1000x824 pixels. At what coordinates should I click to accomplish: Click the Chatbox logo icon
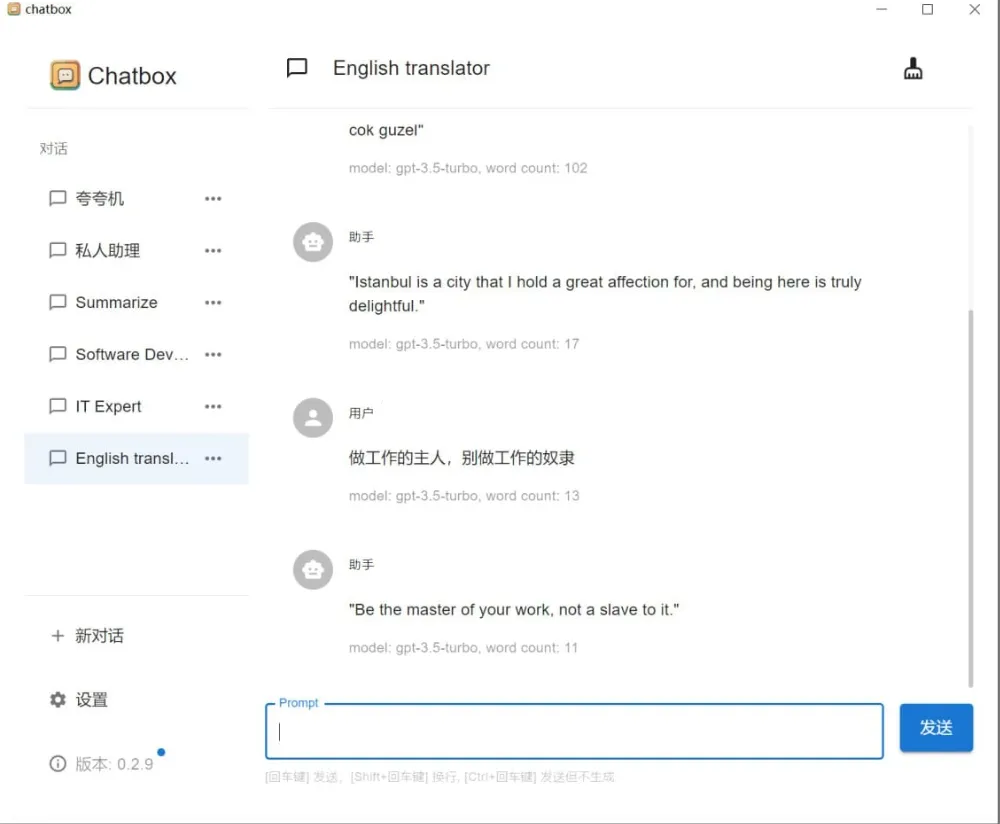coord(66,75)
